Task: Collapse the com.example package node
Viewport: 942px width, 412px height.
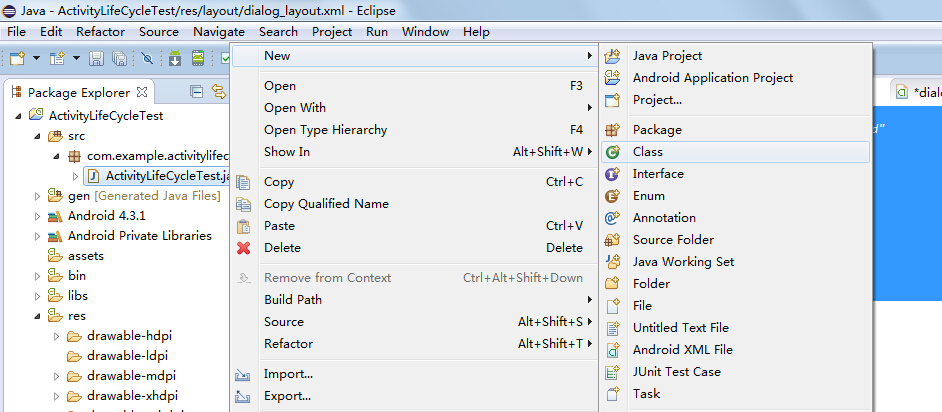Action: click(x=57, y=156)
